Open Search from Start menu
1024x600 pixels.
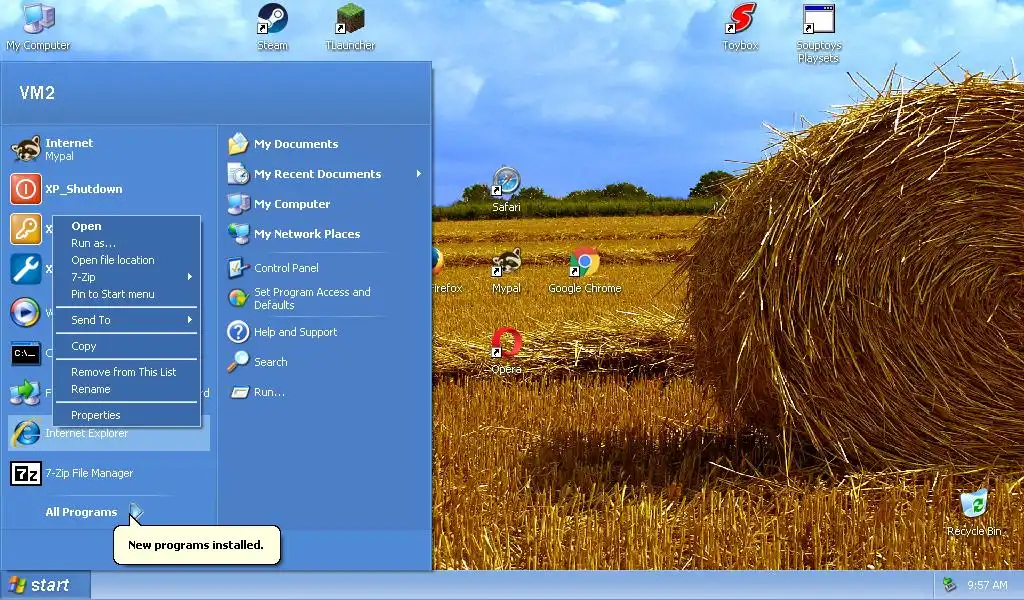(325, 362)
